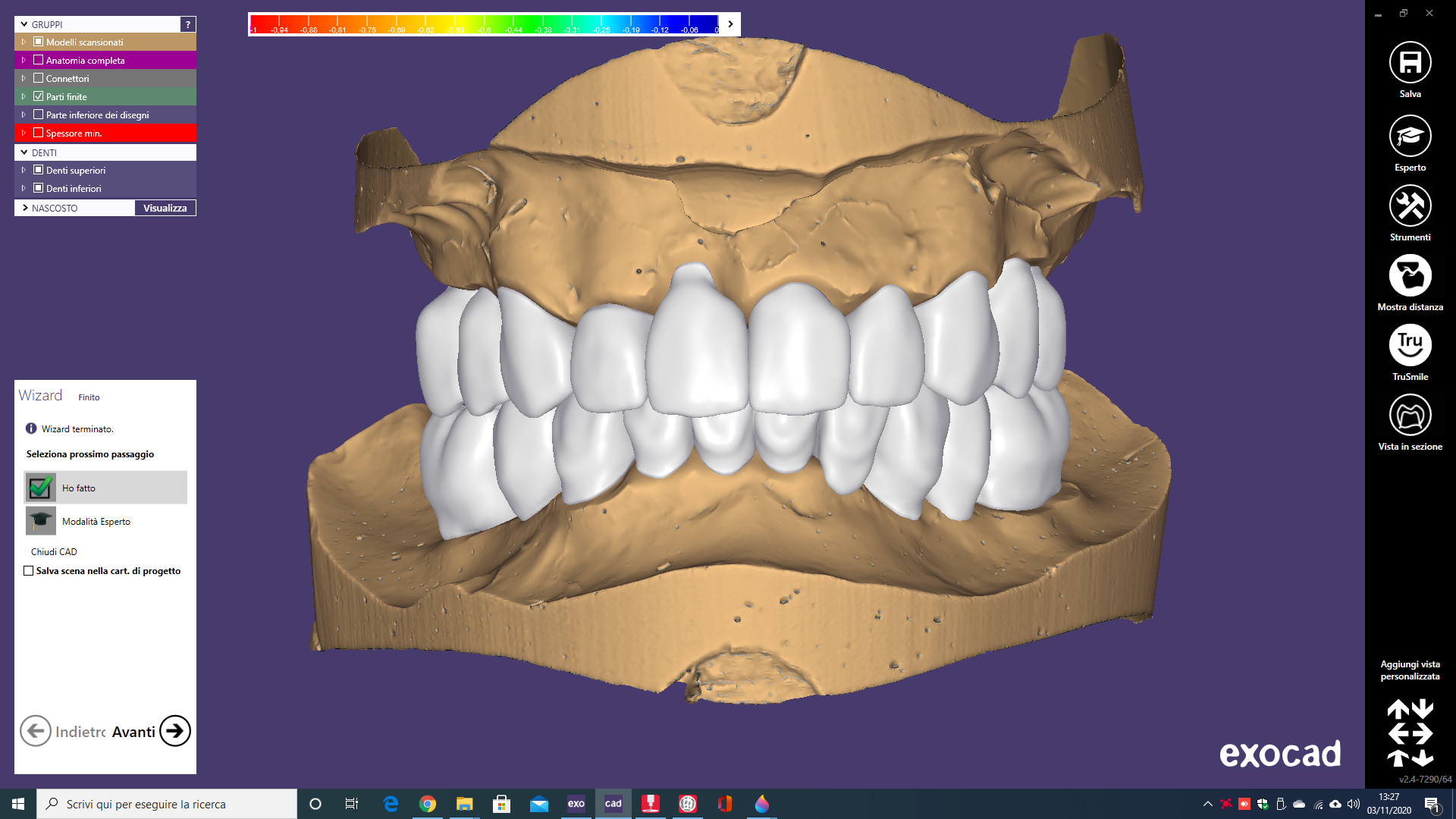Toggle Anatomia completa checkbox
This screenshot has width=1456, height=819.
coord(39,60)
